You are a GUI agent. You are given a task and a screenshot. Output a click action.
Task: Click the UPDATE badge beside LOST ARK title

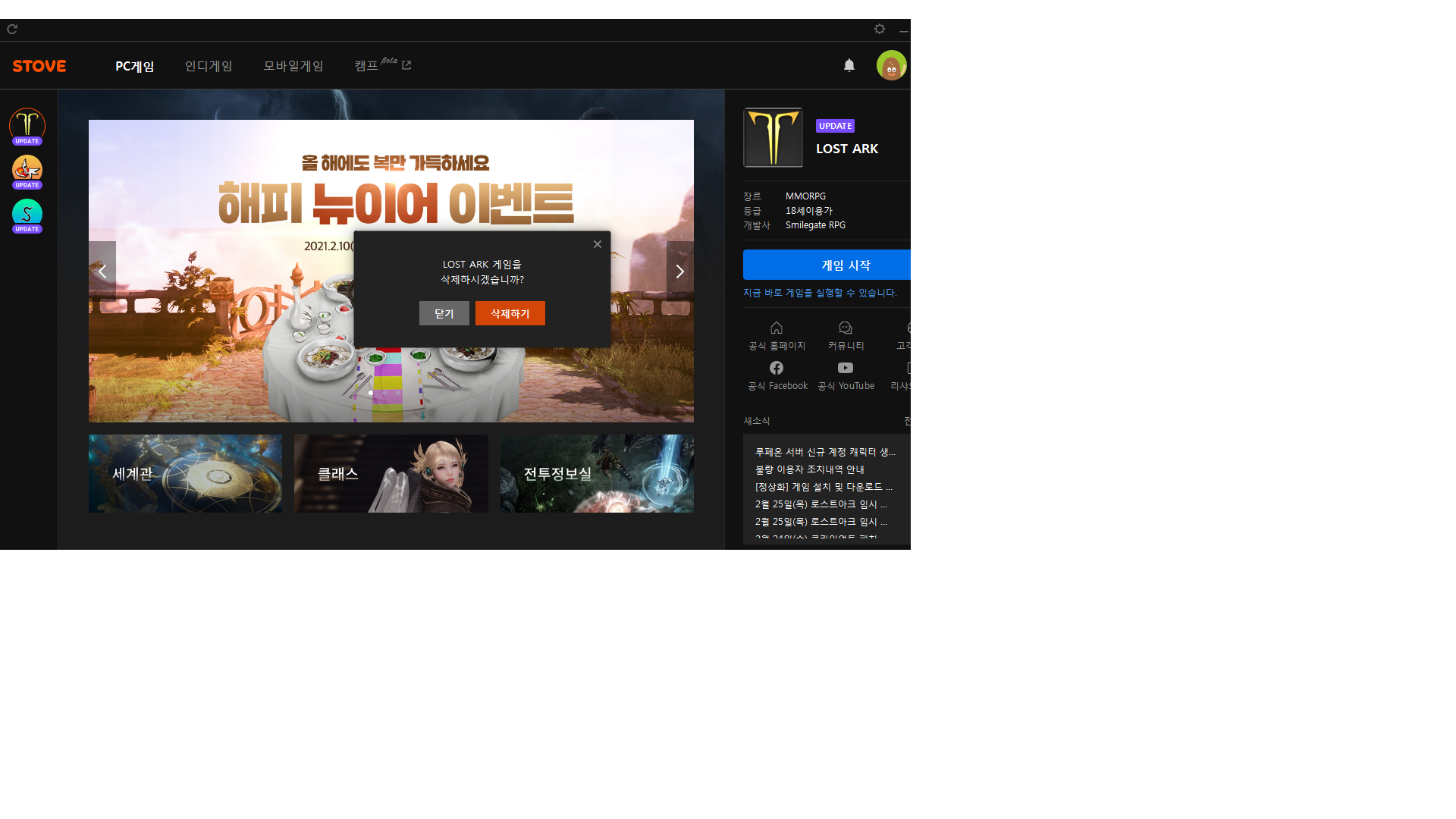[x=835, y=126]
